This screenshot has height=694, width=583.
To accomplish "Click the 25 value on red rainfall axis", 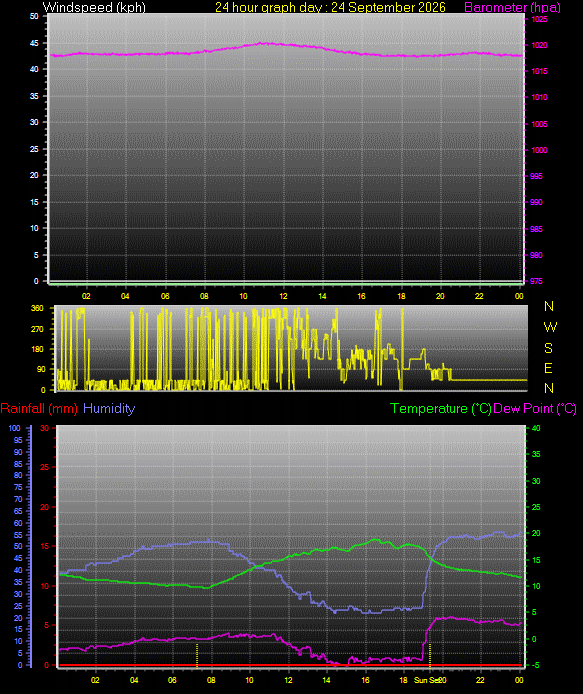I will tap(45, 467).
